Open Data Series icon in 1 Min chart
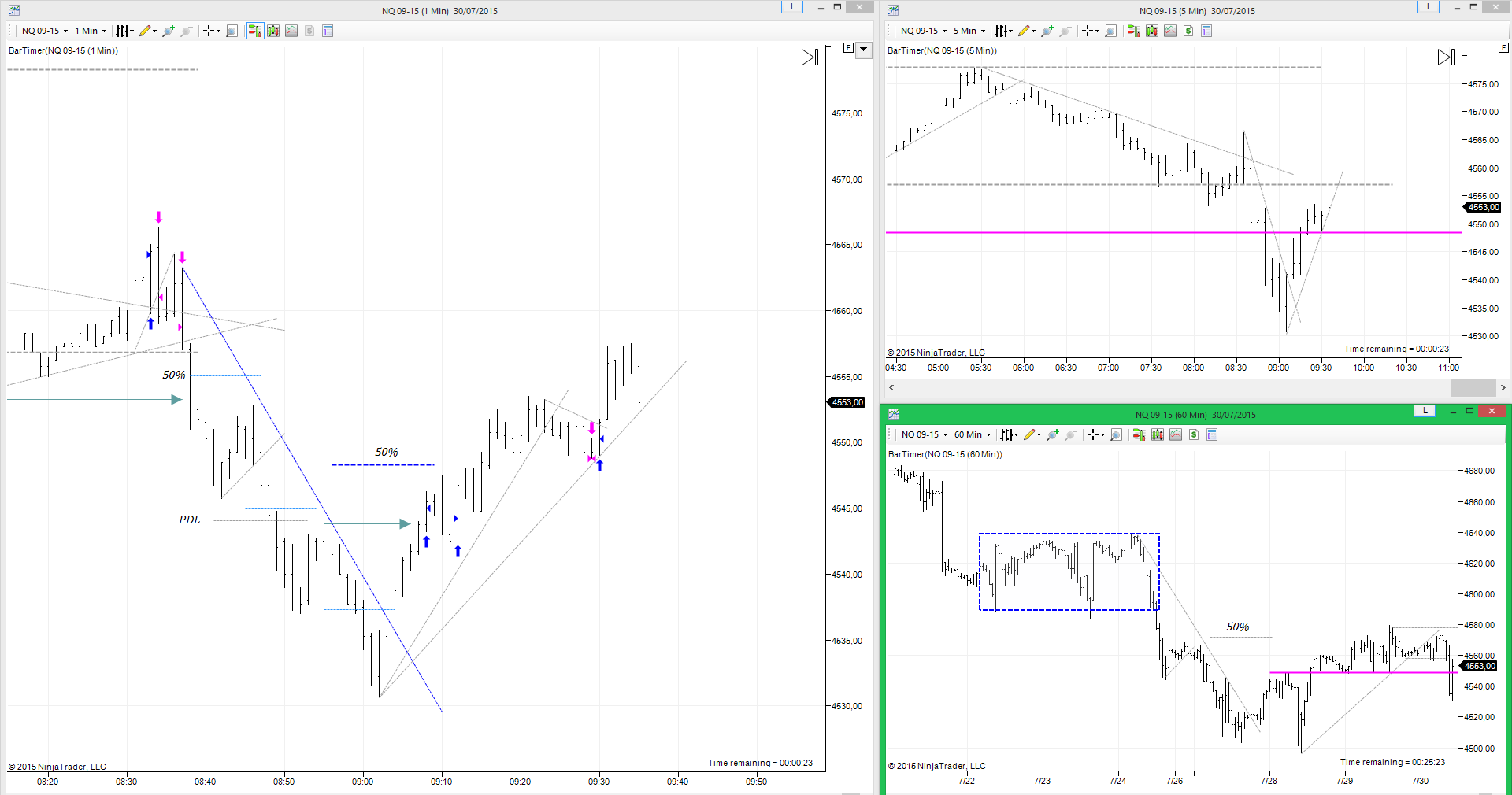This screenshot has width=1512, height=795. click(x=273, y=31)
